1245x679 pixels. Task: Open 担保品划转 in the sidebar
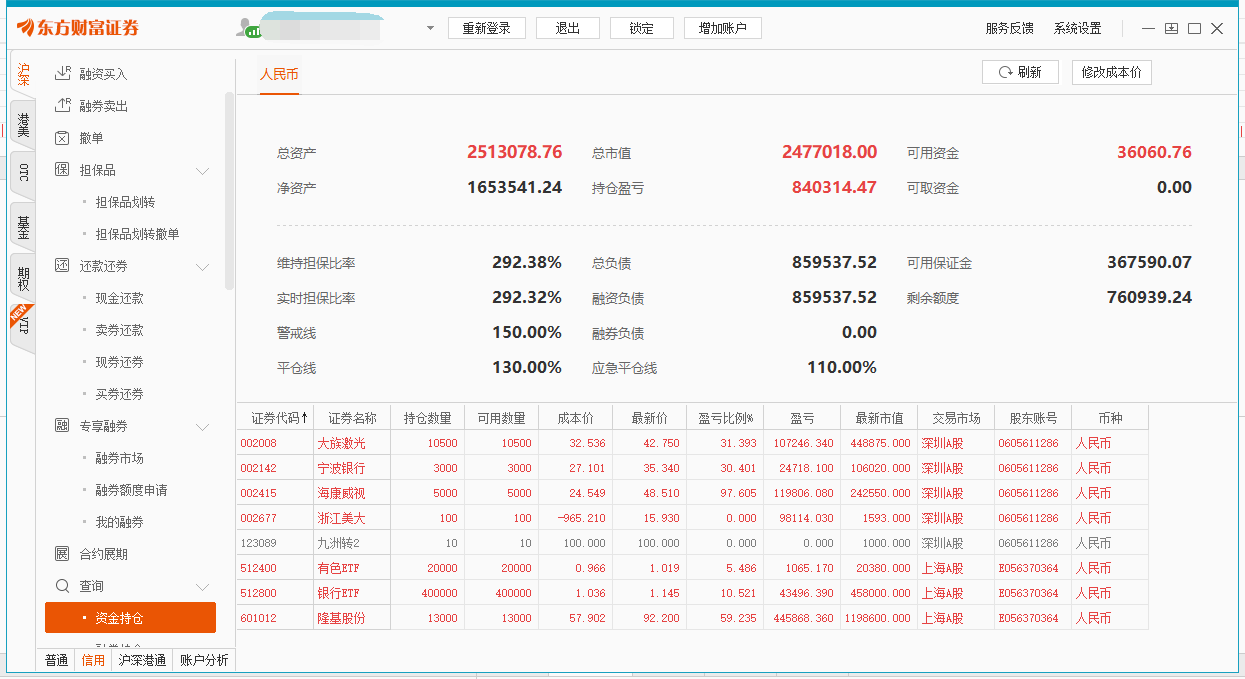[125, 202]
